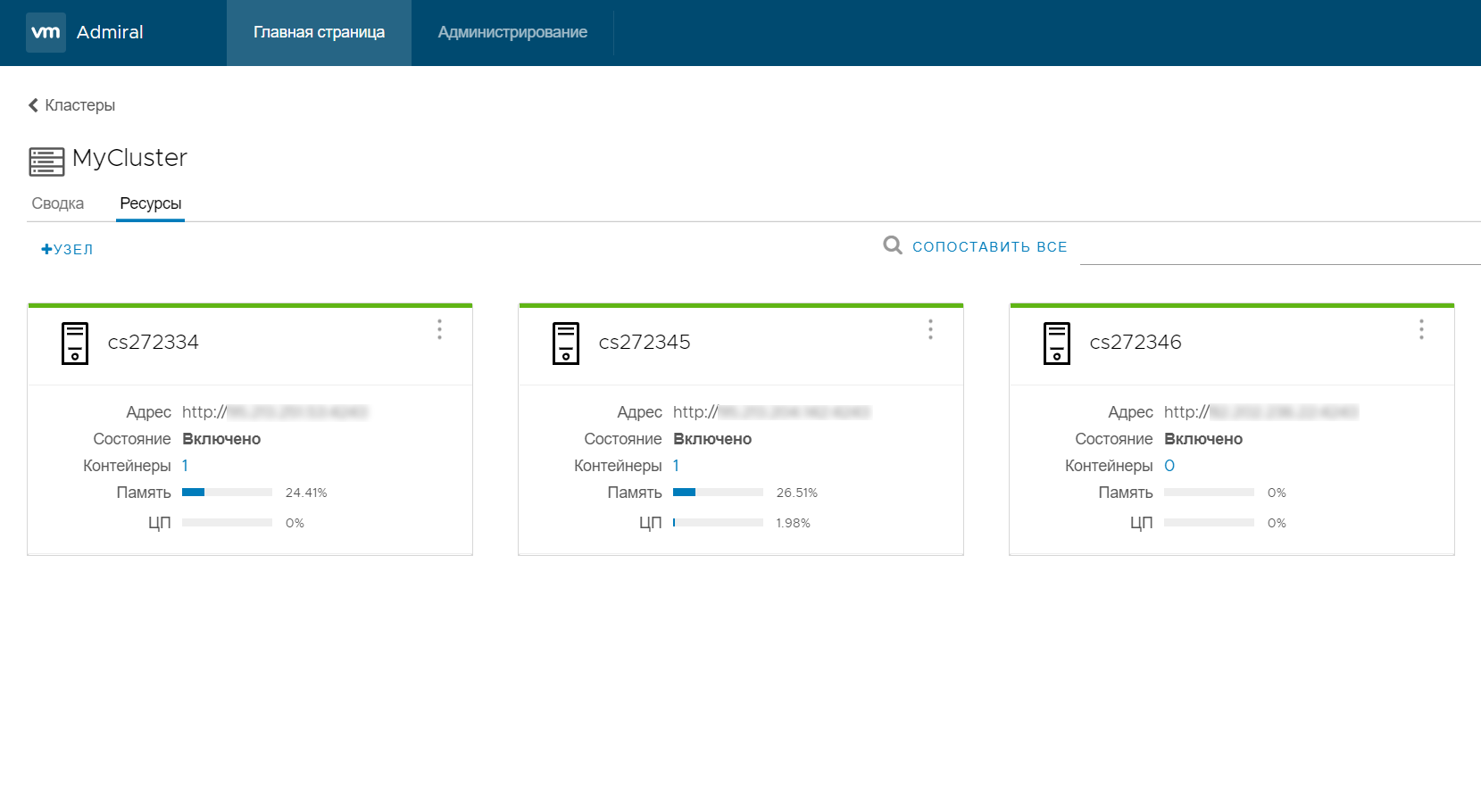Click the 24.41% memory value

point(306,493)
